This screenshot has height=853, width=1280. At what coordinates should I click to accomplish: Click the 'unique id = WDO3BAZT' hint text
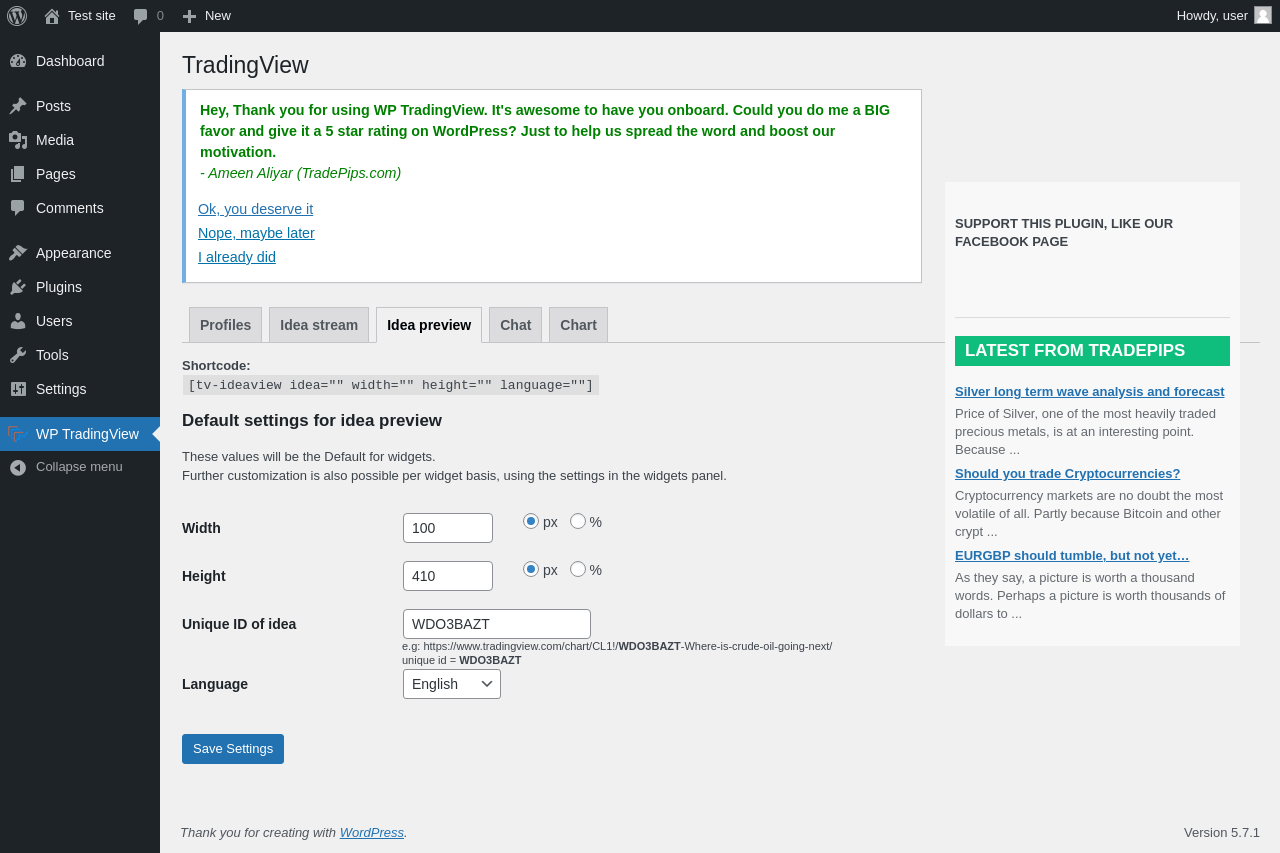(x=462, y=660)
